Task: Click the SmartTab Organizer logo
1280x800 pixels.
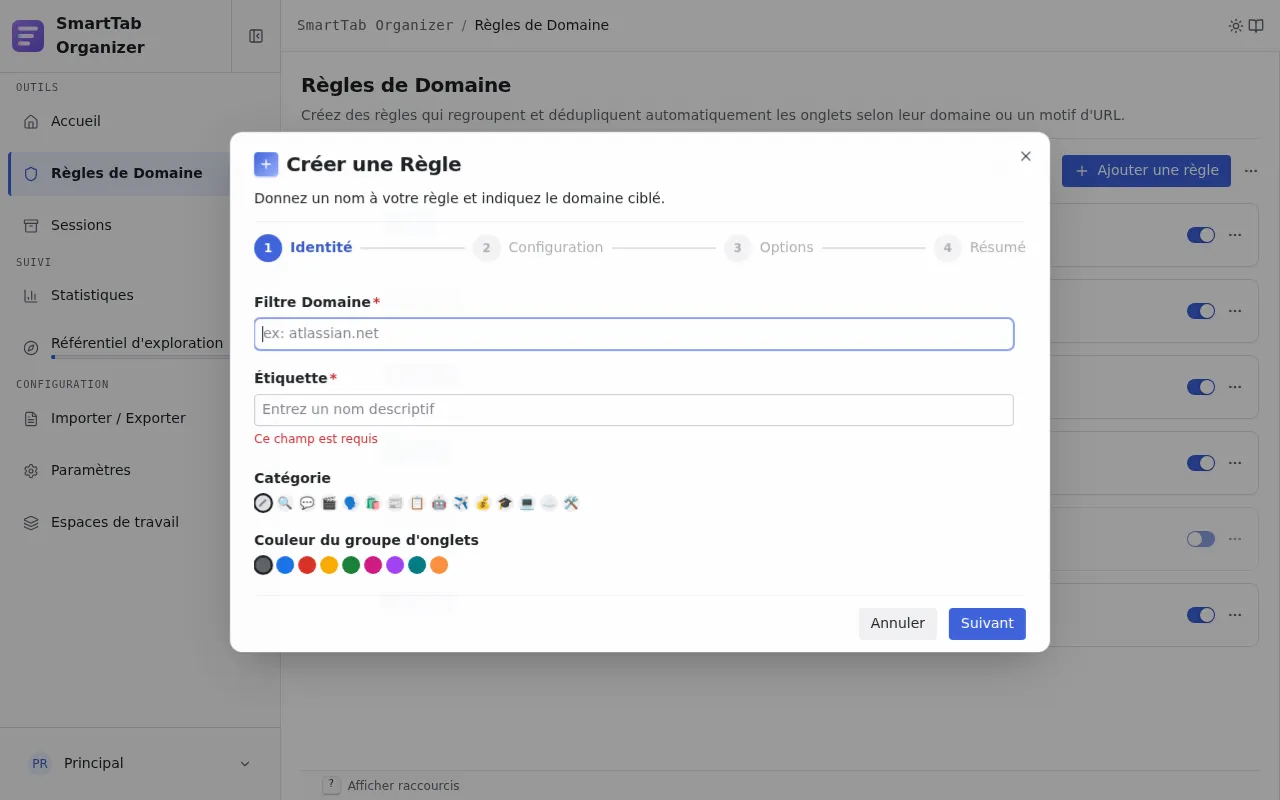Action: tap(28, 36)
